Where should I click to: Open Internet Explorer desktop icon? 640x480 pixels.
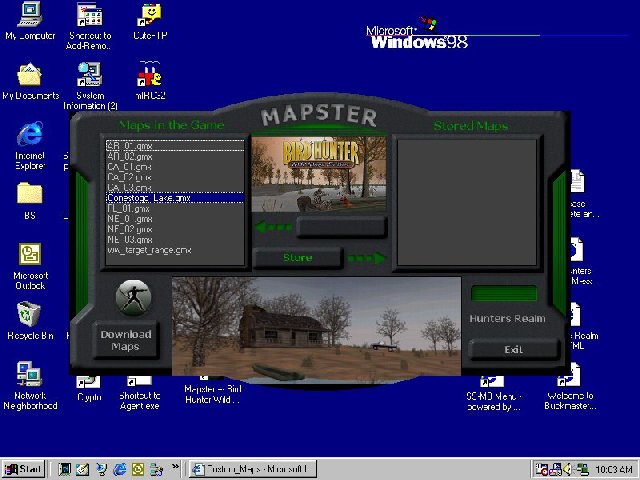[x=30, y=146]
